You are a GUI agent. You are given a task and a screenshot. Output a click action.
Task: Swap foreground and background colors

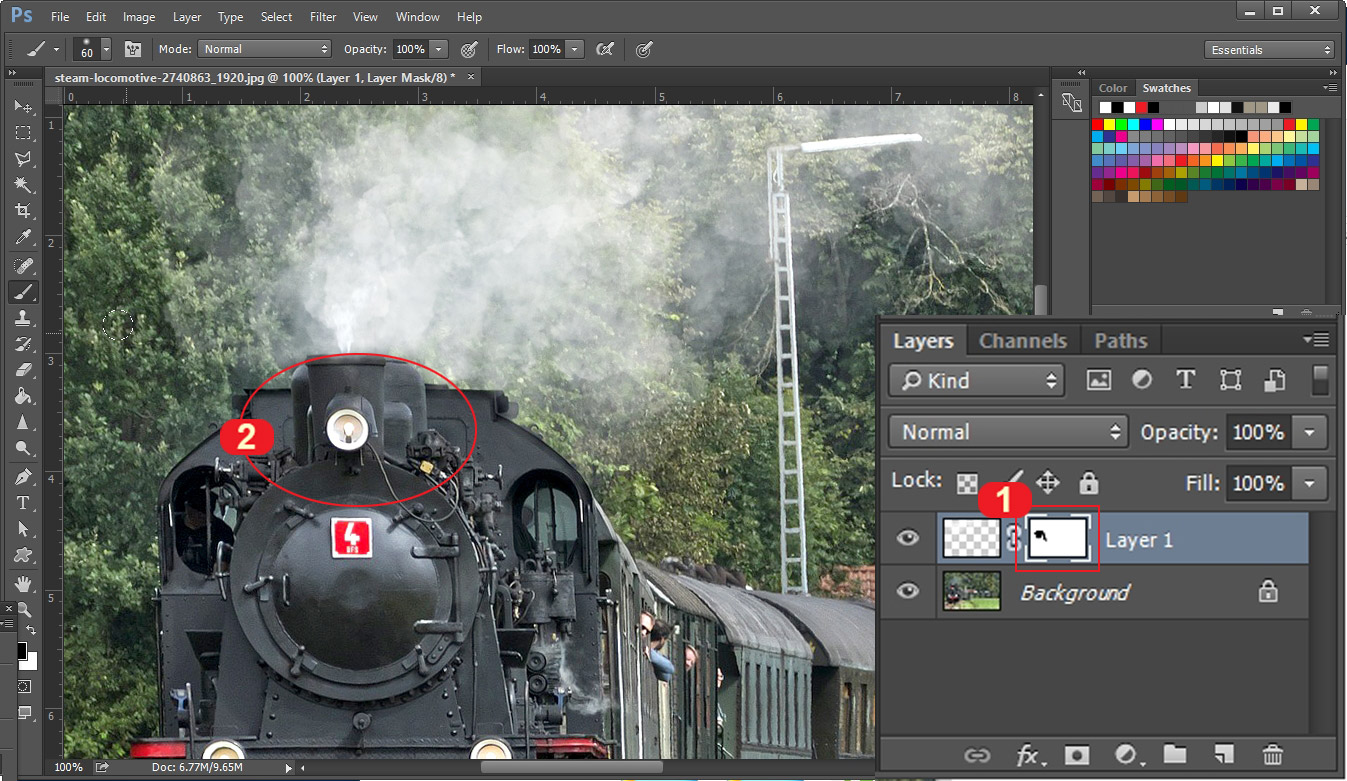click(x=31, y=630)
